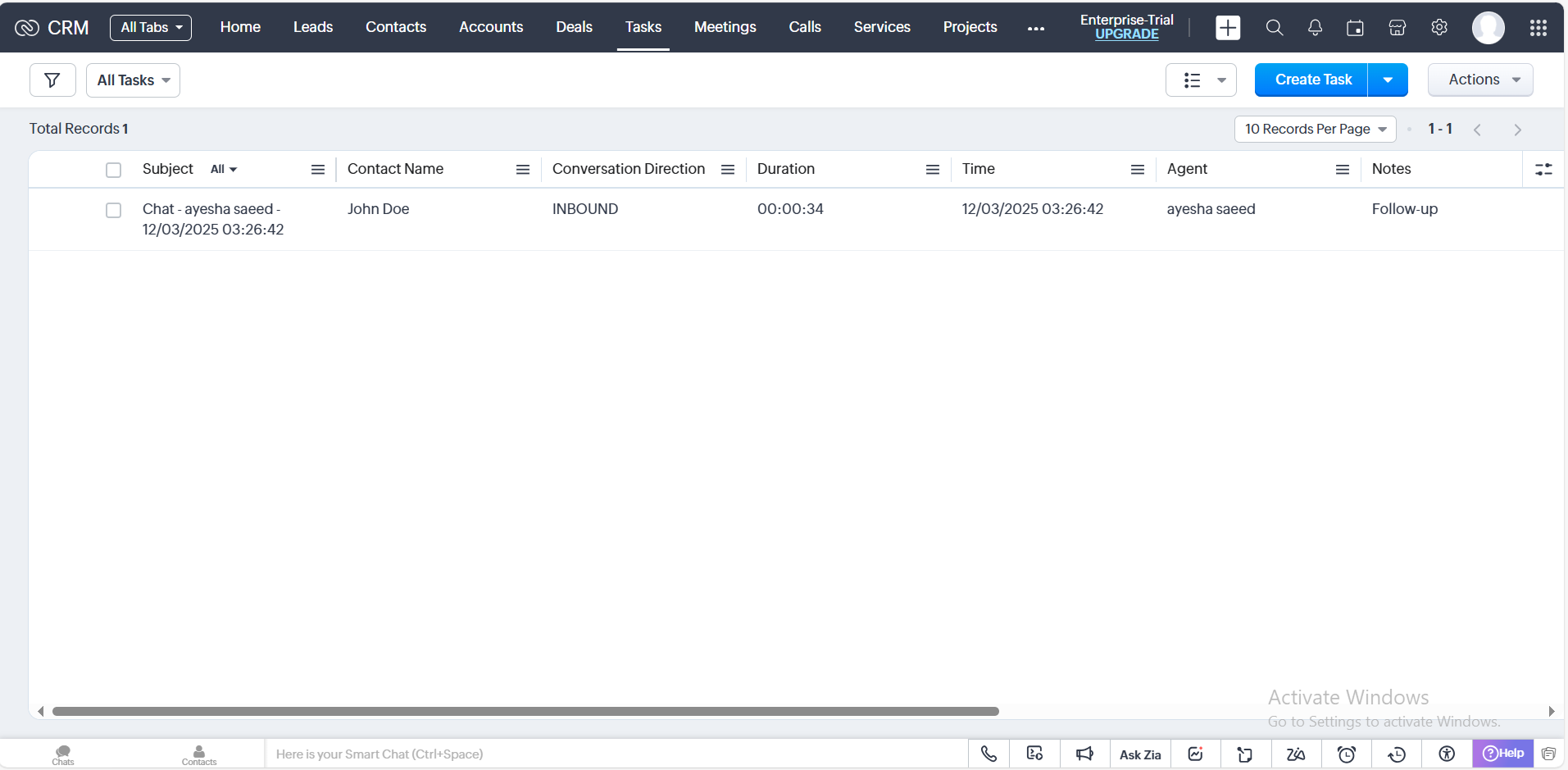Click the phone icon in bottom bar
The image size is (1568, 770).
989,754
